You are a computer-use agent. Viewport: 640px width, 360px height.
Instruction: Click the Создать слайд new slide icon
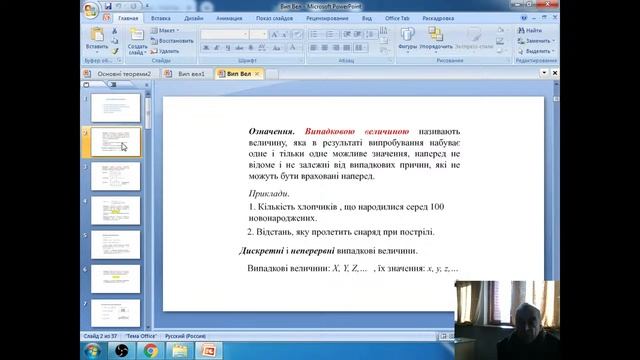136,35
